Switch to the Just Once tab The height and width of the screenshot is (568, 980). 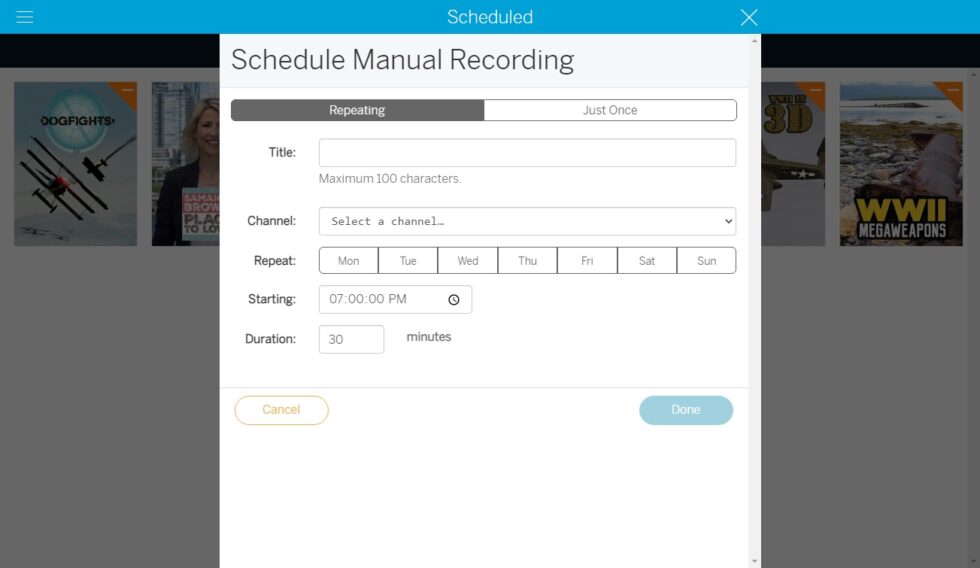tap(610, 110)
